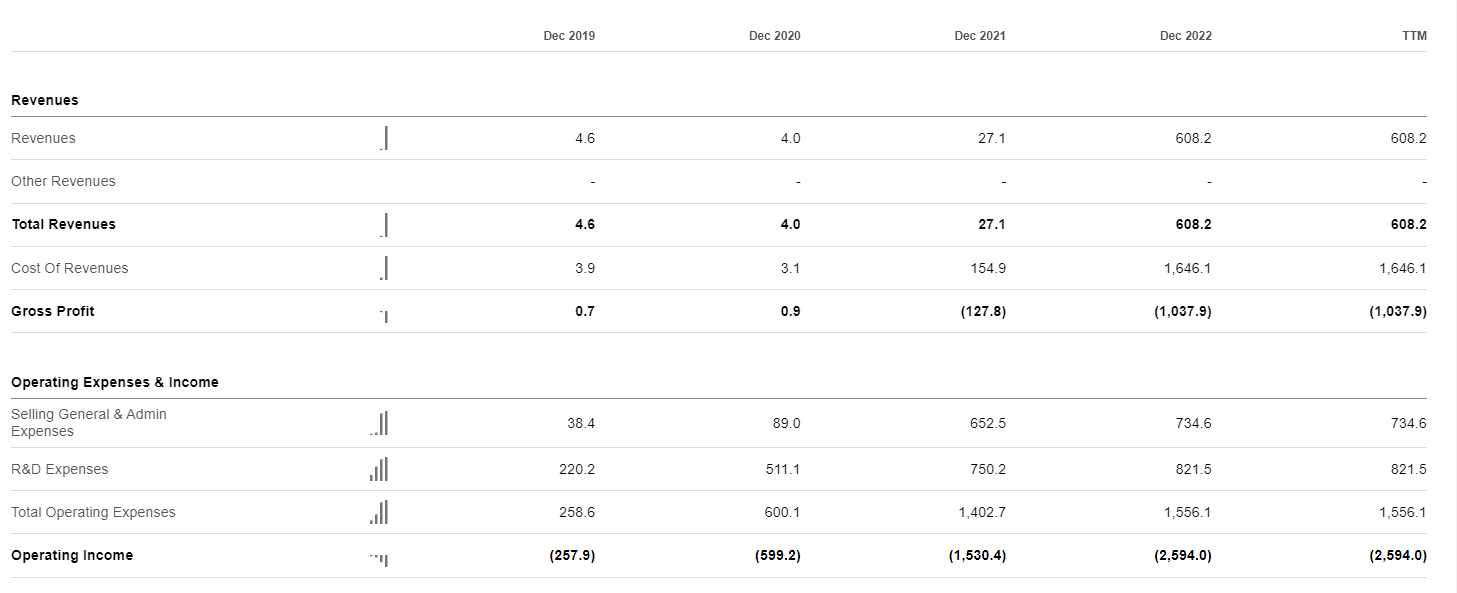Select the Dec 2019 column header

(x=569, y=36)
